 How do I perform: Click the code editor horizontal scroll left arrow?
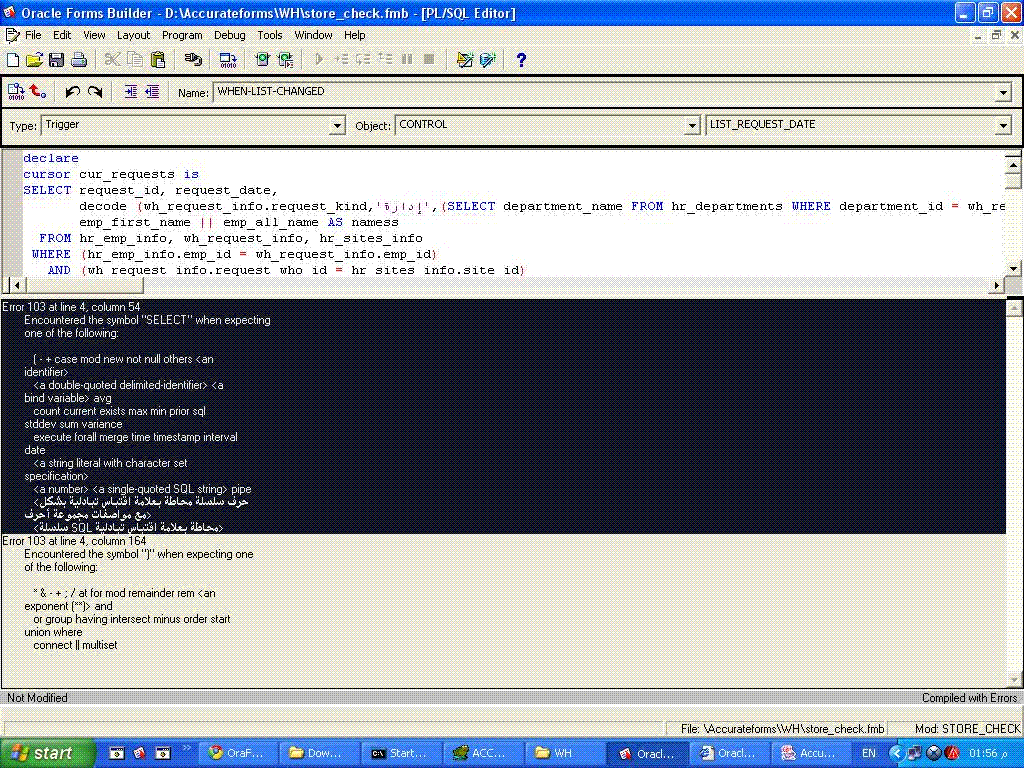(x=16, y=285)
